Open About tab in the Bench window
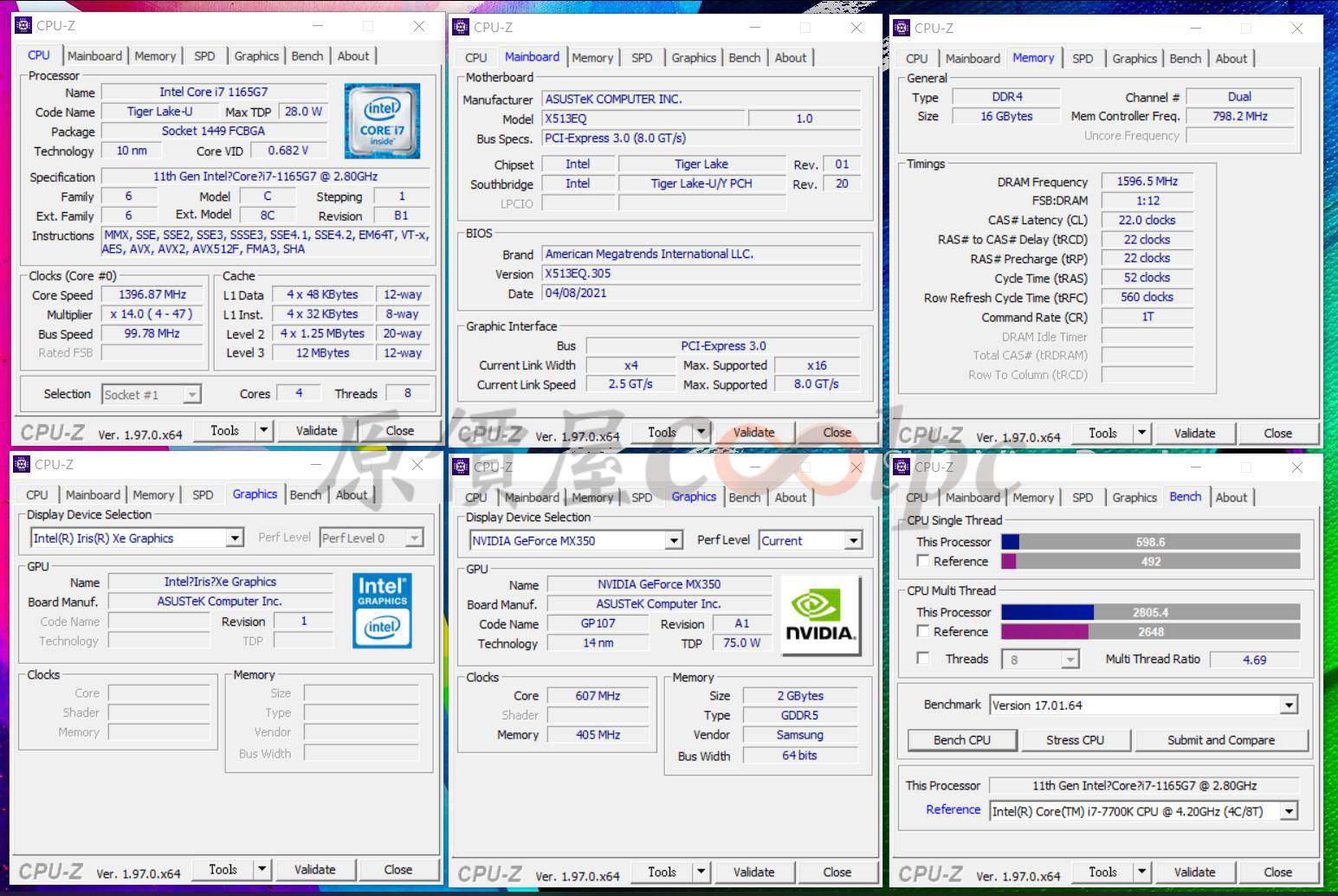Viewport: 1338px width, 896px height. pos(1231,497)
